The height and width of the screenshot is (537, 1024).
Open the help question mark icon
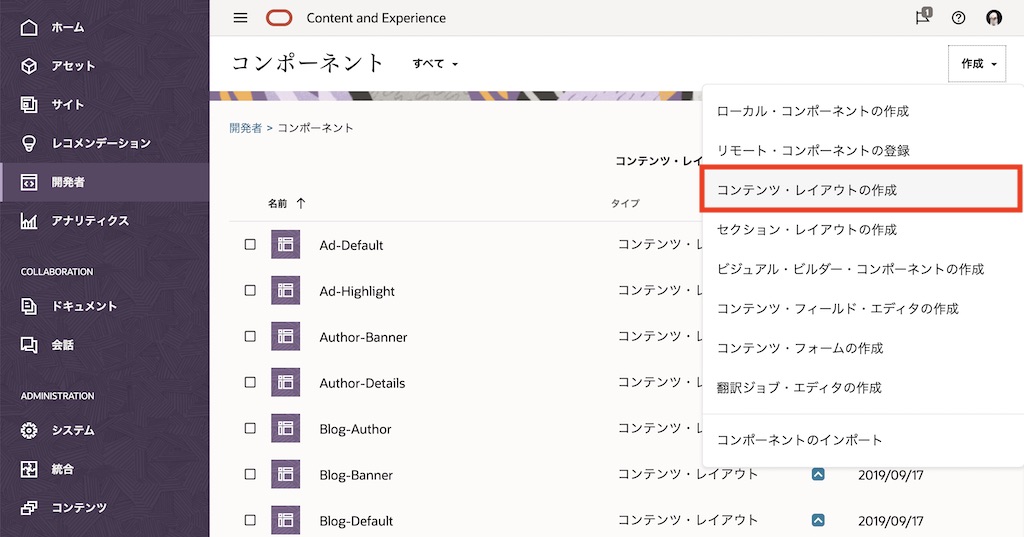pos(958,18)
